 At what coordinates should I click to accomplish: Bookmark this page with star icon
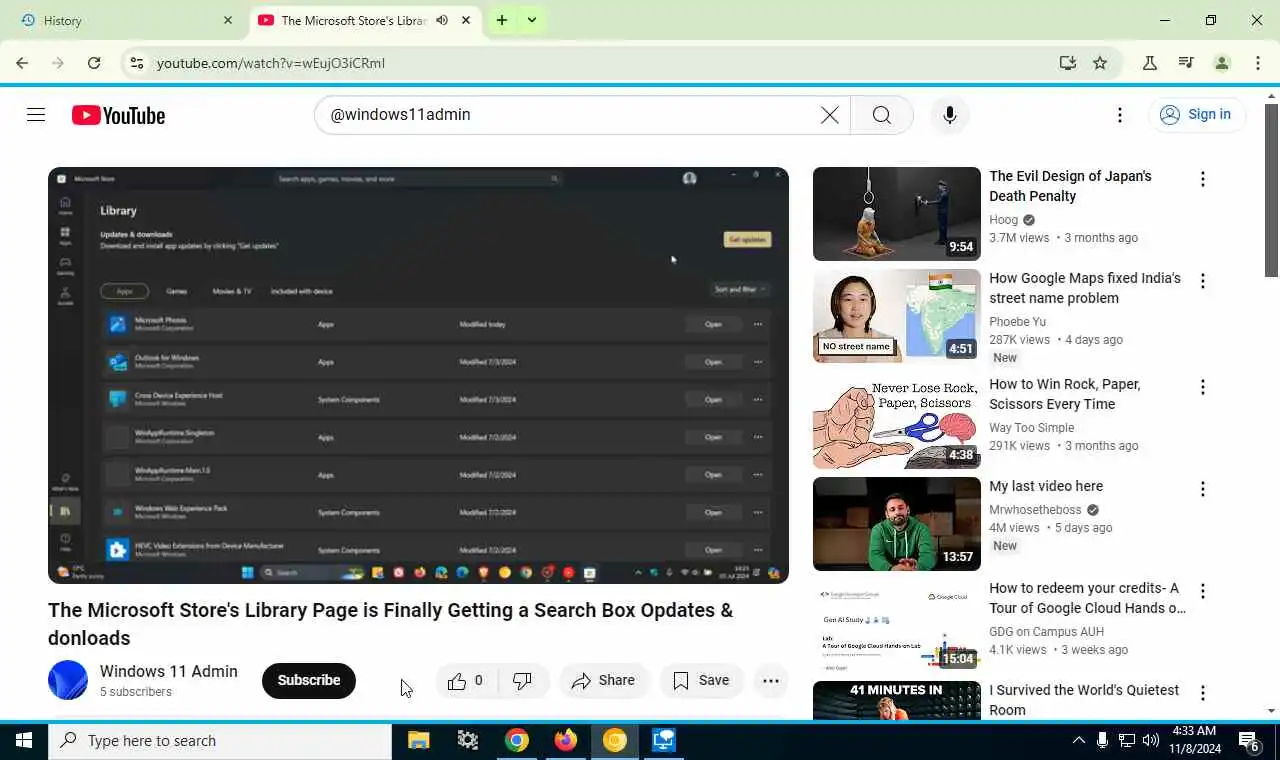point(1100,63)
